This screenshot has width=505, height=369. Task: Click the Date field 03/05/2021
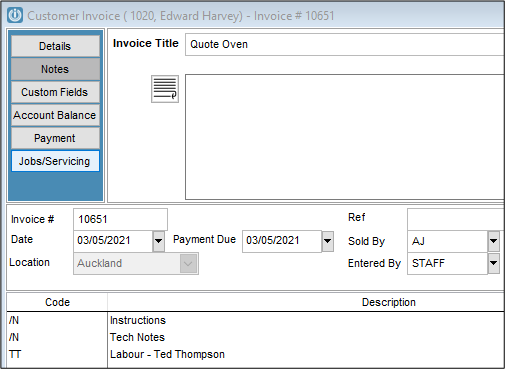[113, 241]
